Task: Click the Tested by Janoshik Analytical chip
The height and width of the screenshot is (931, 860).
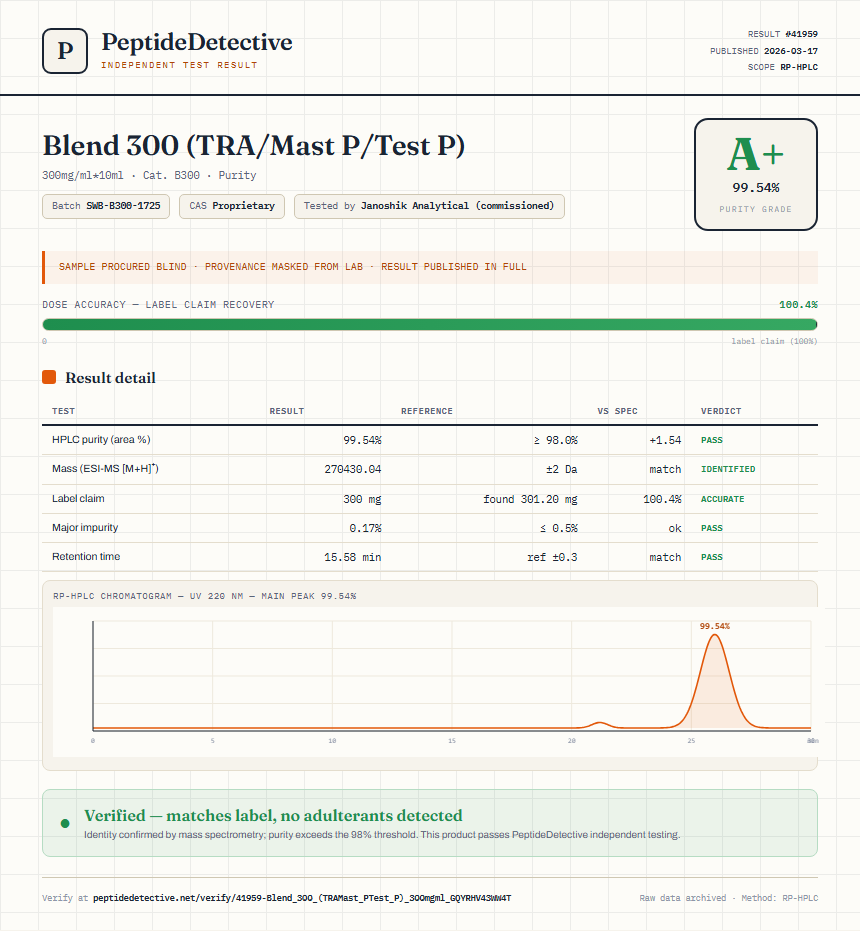Action: point(429,206)
